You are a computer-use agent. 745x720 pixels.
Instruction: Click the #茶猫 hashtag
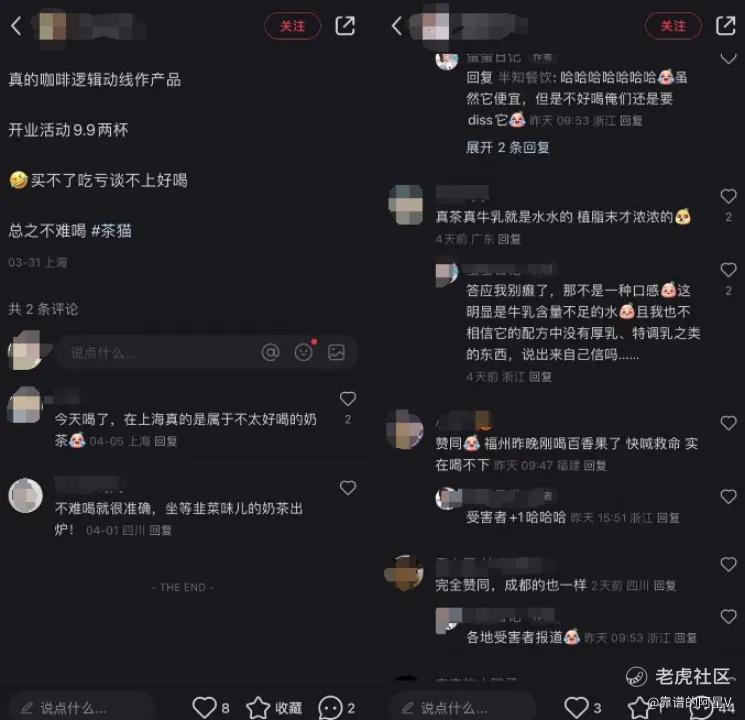[111, 231]
